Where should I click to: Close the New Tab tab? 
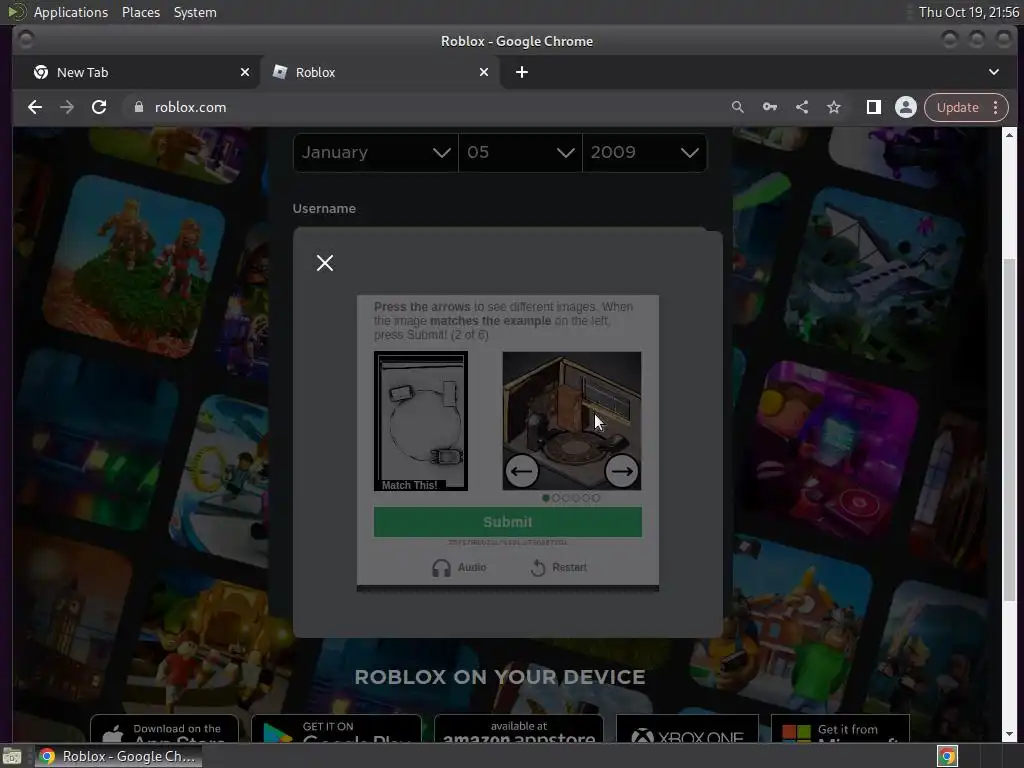[245, 72]
